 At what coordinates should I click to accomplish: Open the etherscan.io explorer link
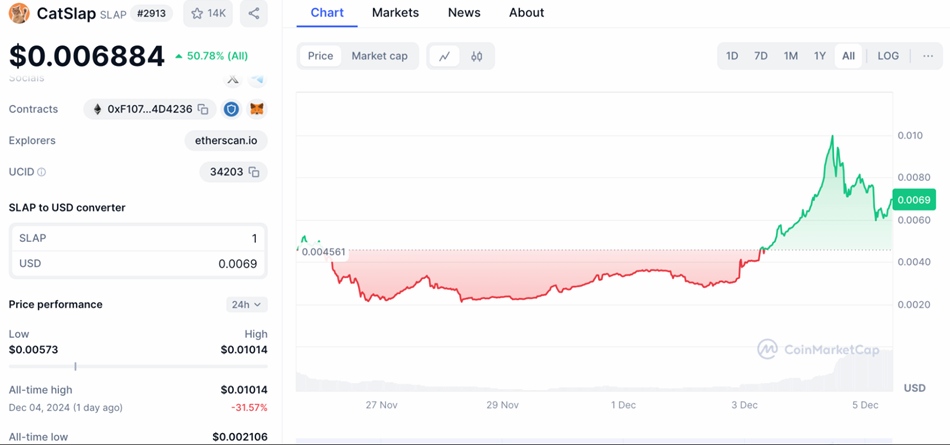point(226,141)
